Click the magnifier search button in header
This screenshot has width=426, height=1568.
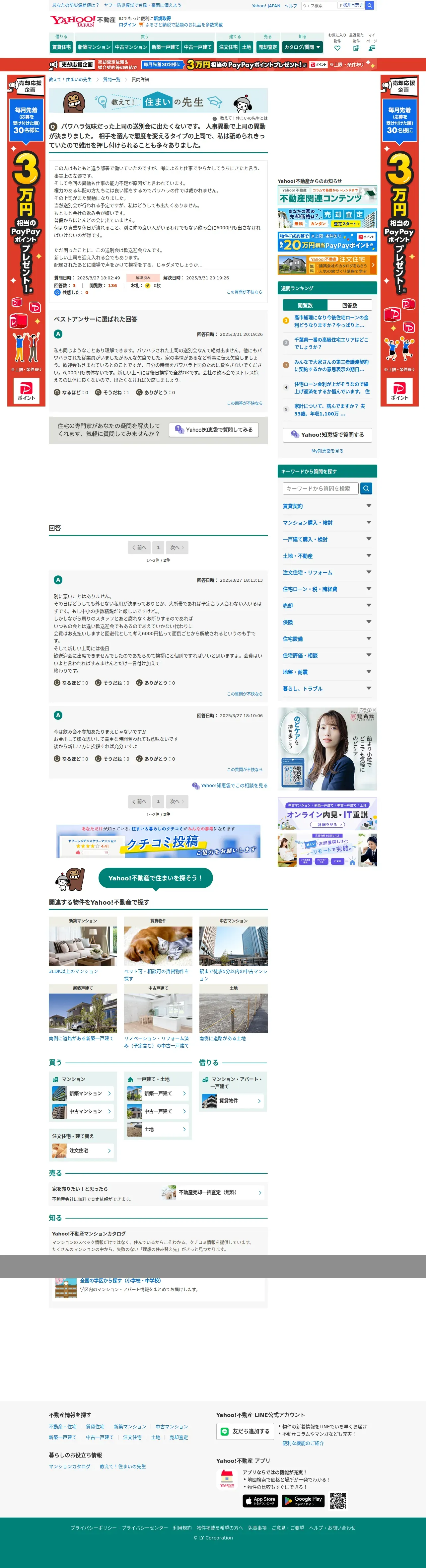pos(369,5)
